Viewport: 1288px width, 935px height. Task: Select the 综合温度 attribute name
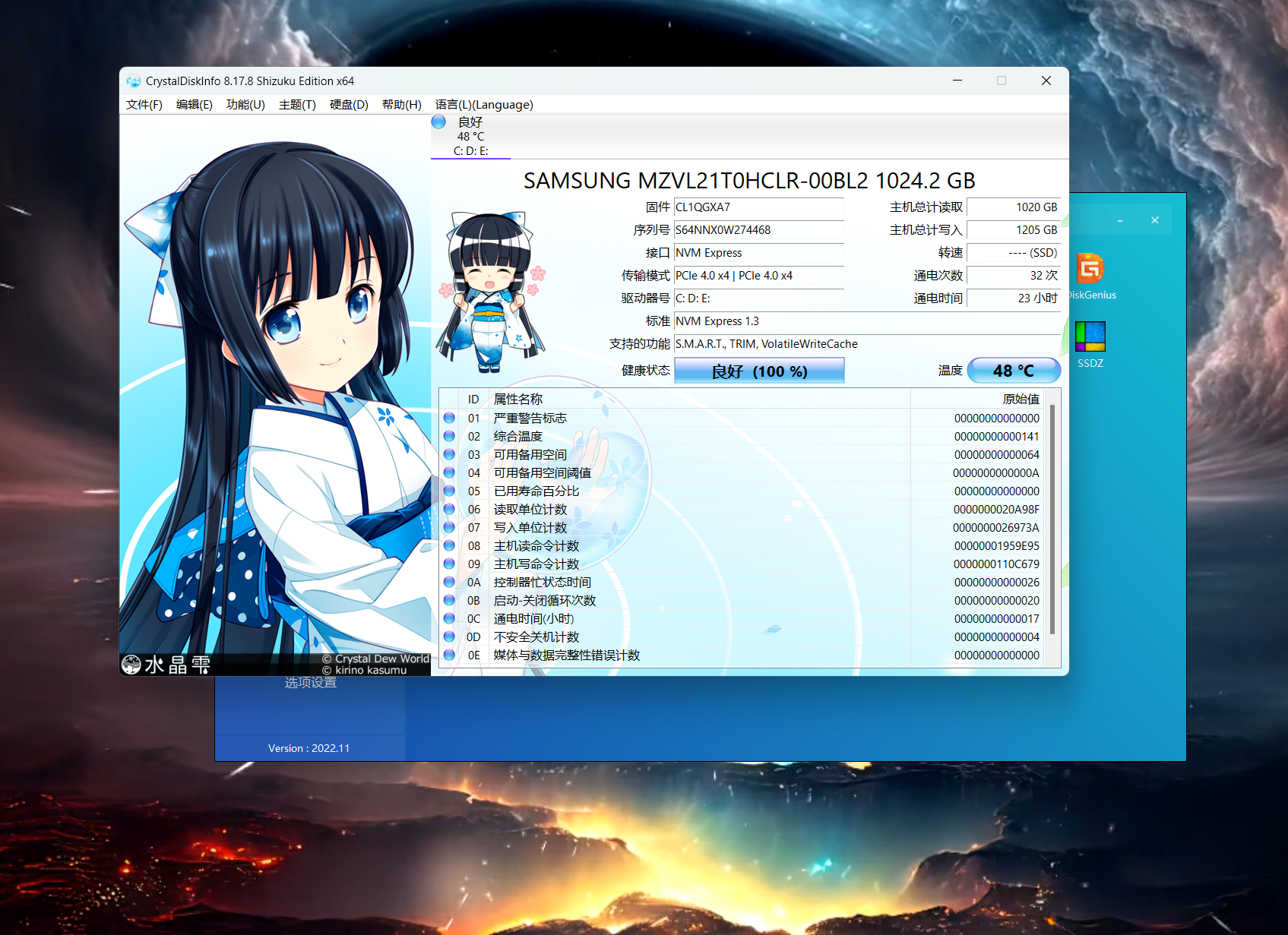pos(518,436)
